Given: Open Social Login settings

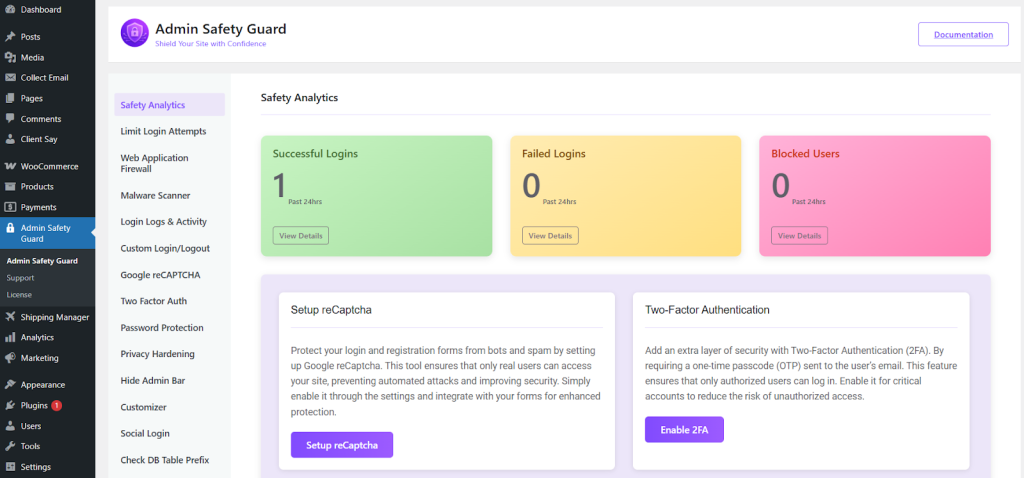Looking at the screenshot, I should point(145,433).
